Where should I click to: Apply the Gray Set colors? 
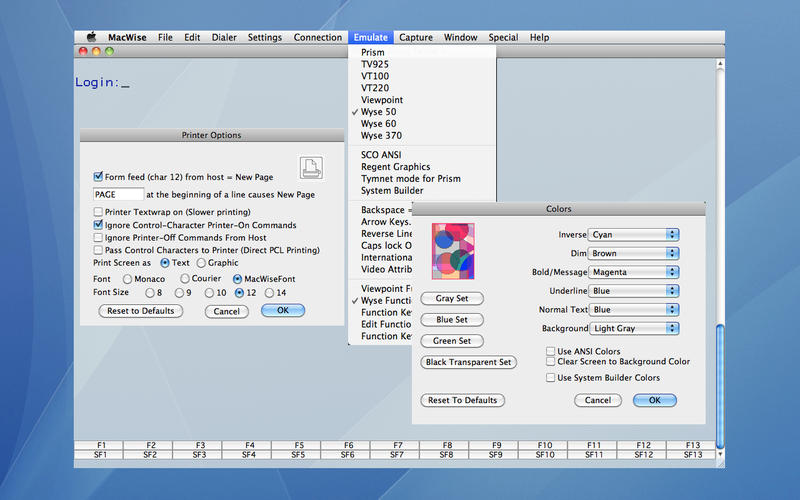click(452, 298)
